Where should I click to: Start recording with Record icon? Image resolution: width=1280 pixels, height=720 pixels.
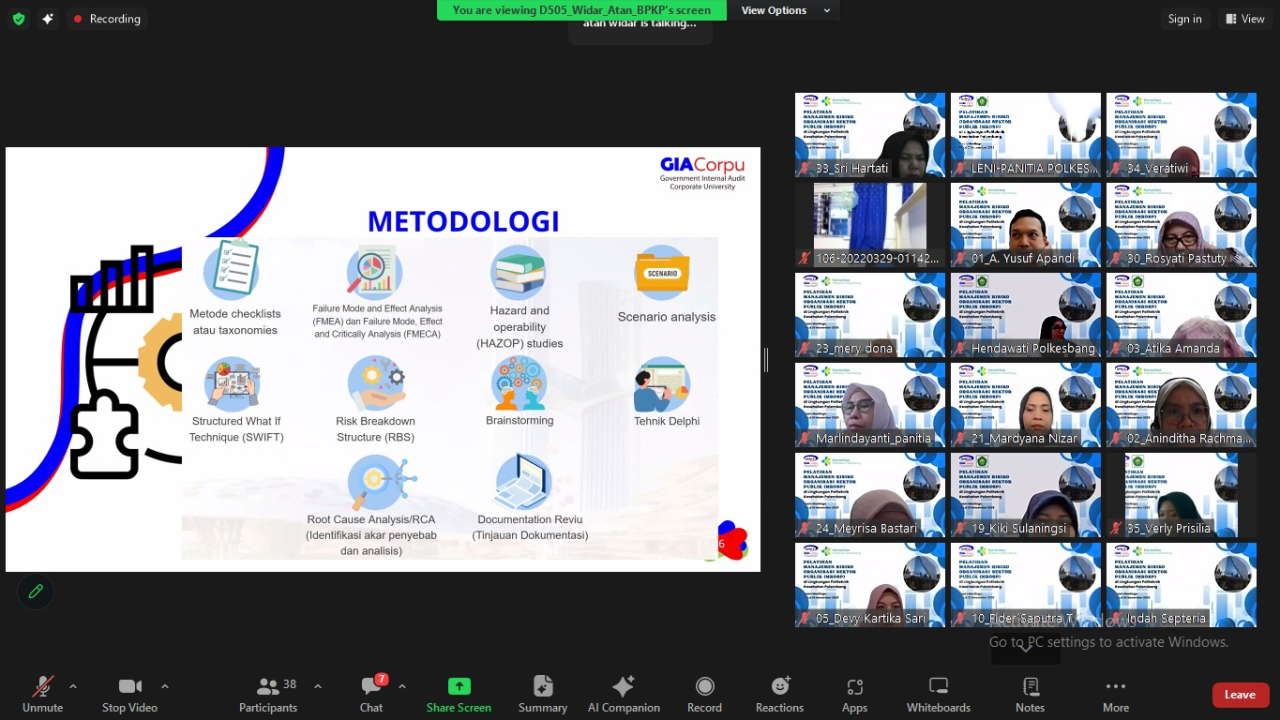click(704, 694)
